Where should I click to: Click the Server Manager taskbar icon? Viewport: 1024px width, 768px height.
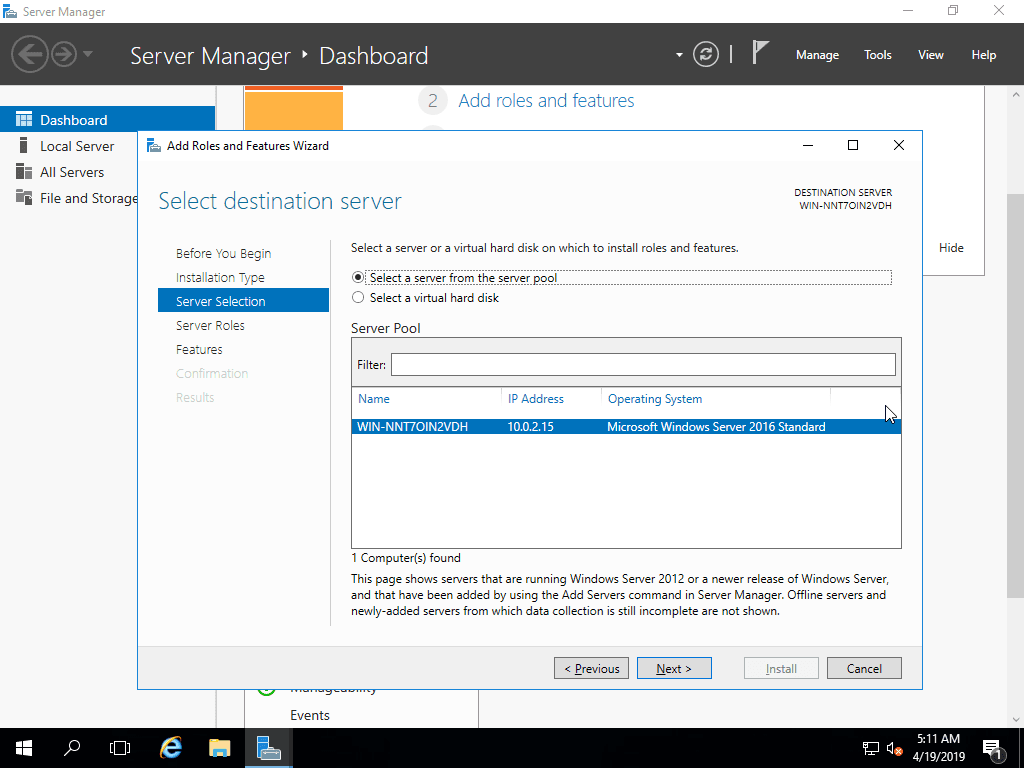click(268, 748)
